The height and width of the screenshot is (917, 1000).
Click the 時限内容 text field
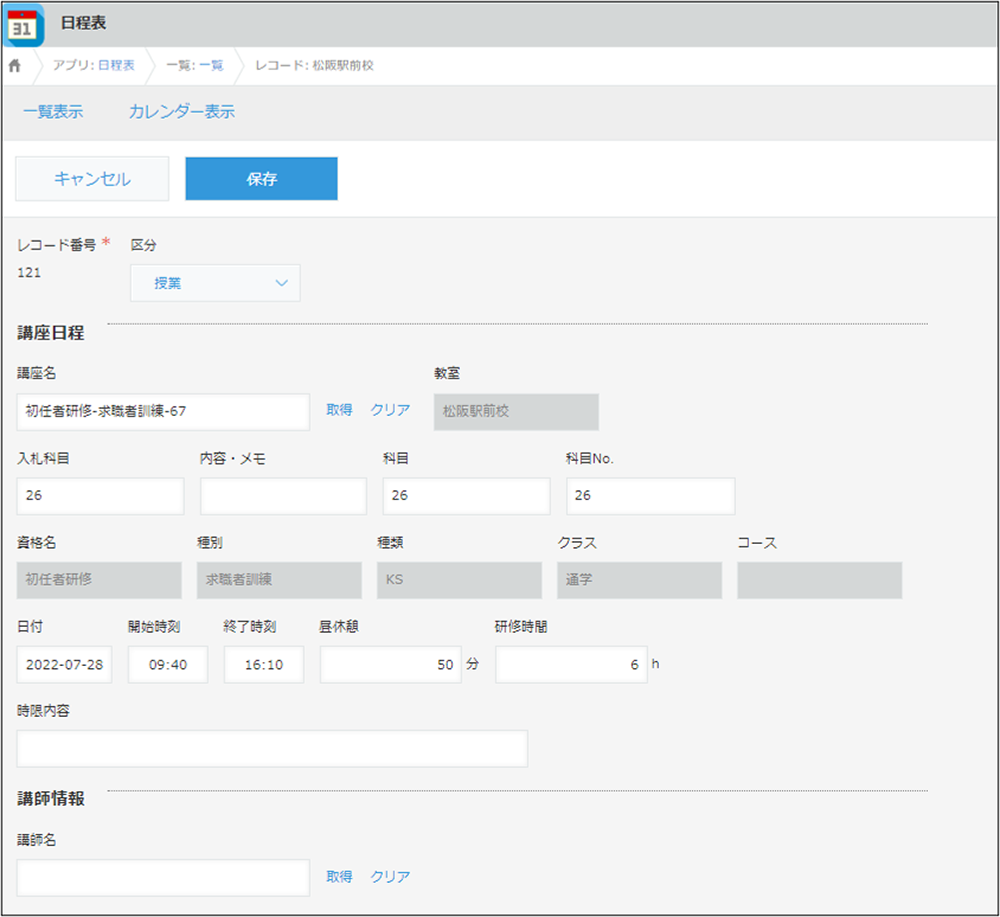272,748
